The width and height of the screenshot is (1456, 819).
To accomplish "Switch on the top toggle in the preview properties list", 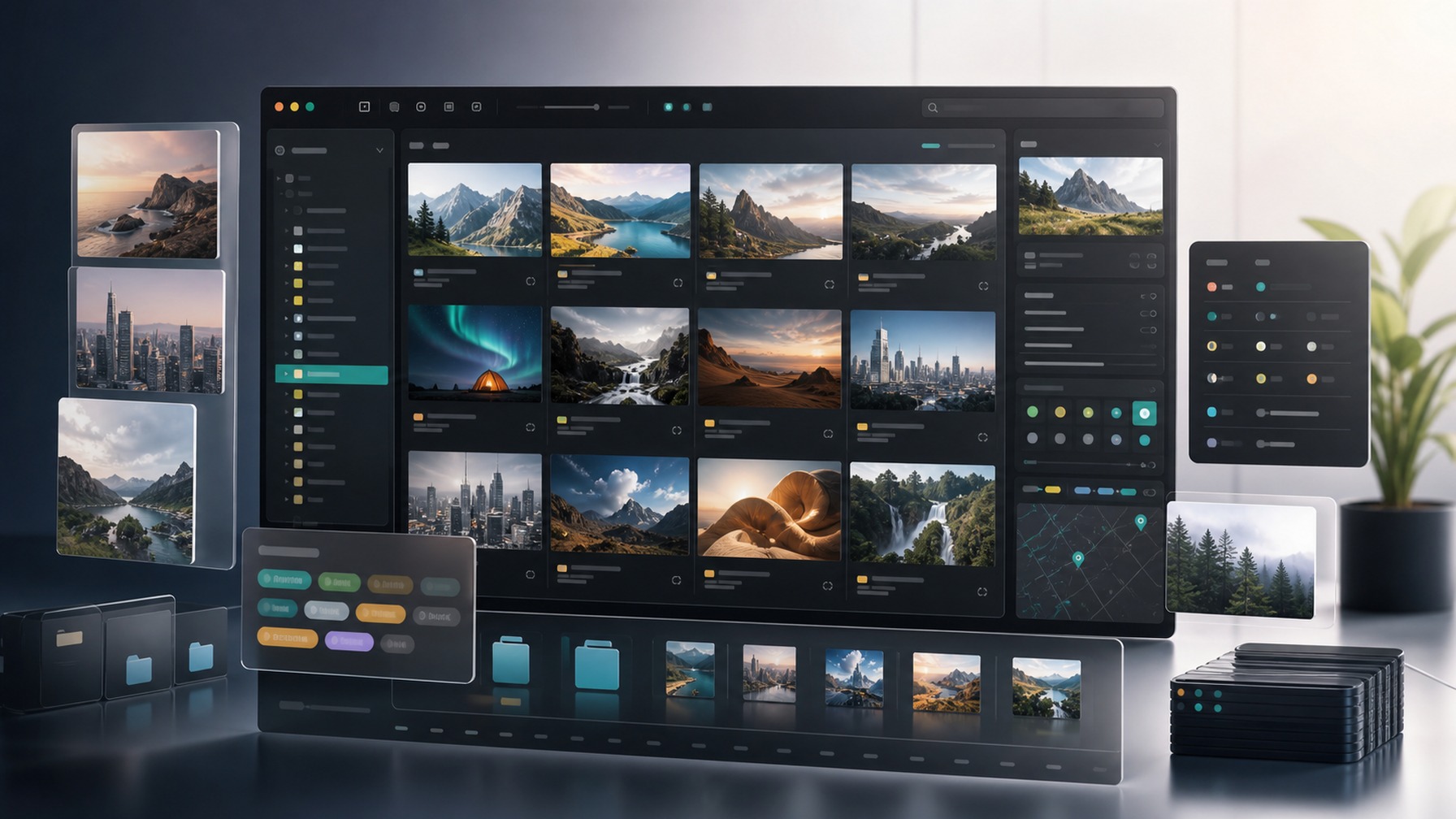I will pyautogui.click(x=1148, y=297).
